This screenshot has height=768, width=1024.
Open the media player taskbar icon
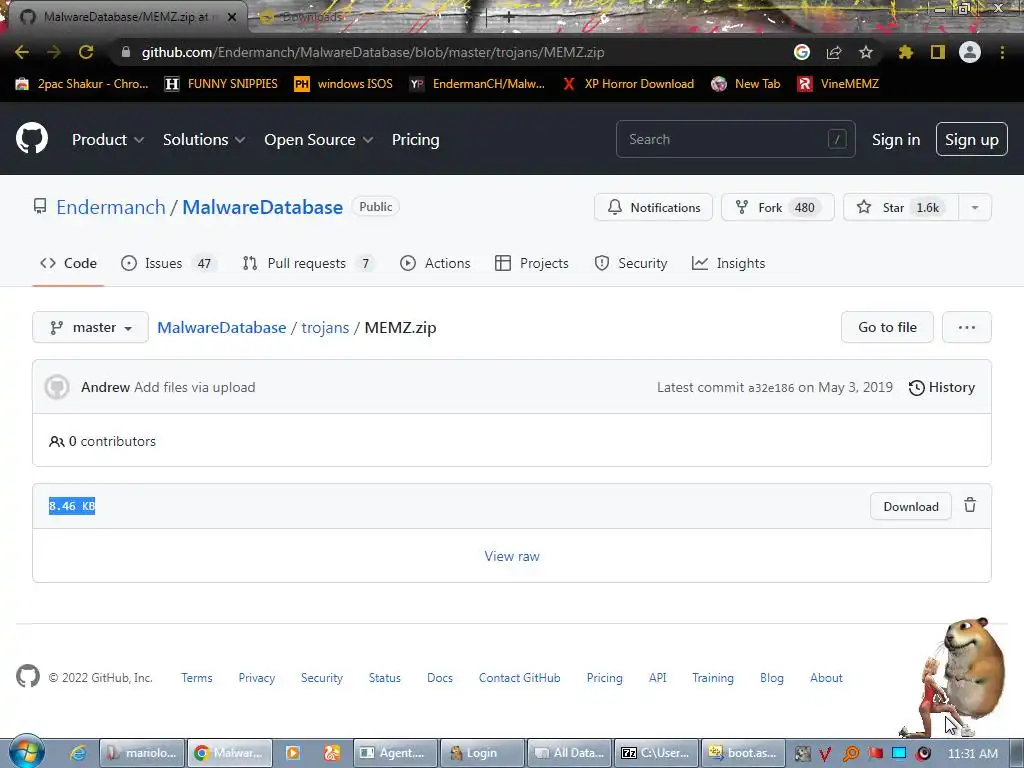pyautogui.click(x=293, y=753)
